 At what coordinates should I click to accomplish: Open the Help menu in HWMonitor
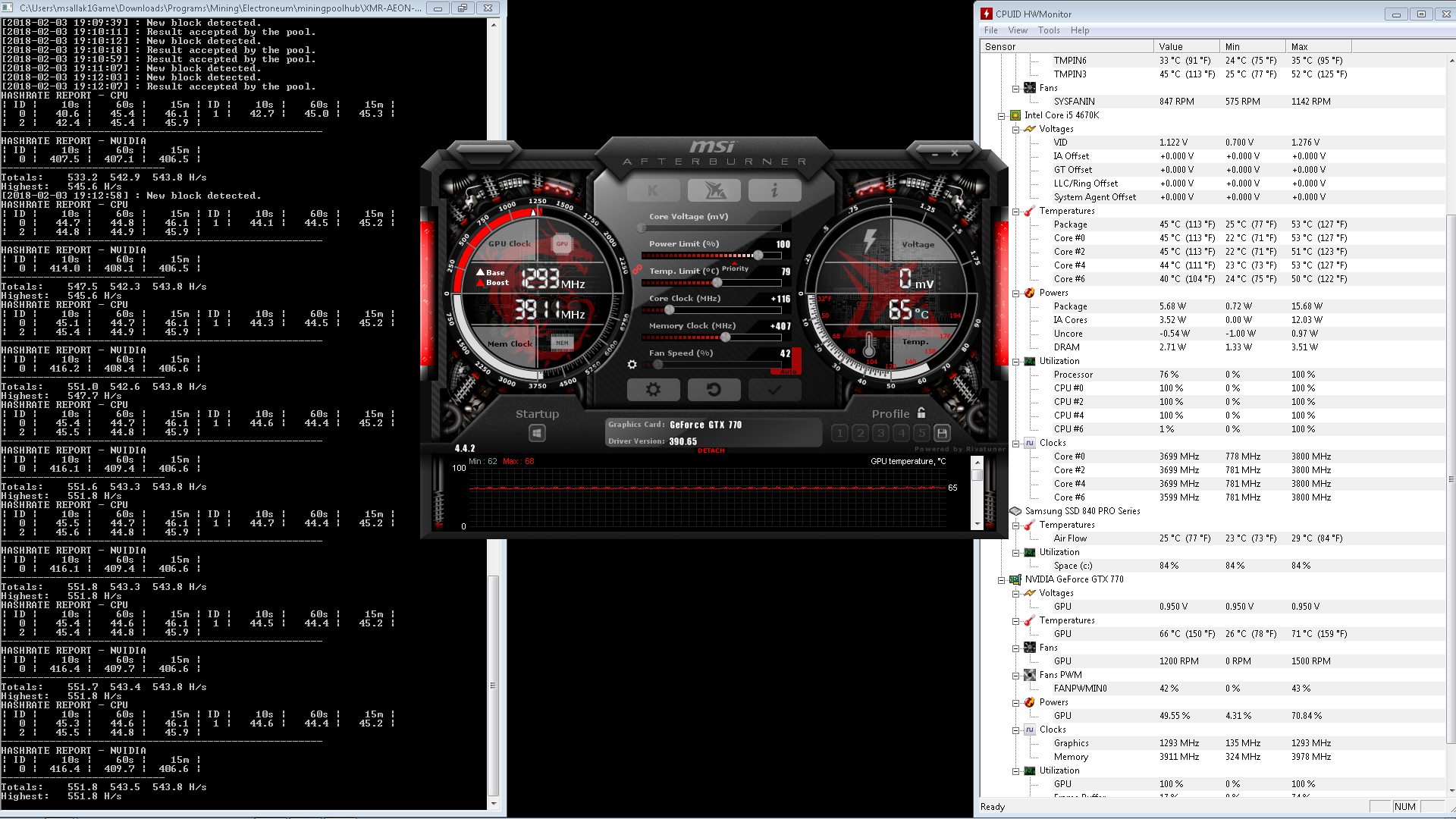coord(1080,30)
